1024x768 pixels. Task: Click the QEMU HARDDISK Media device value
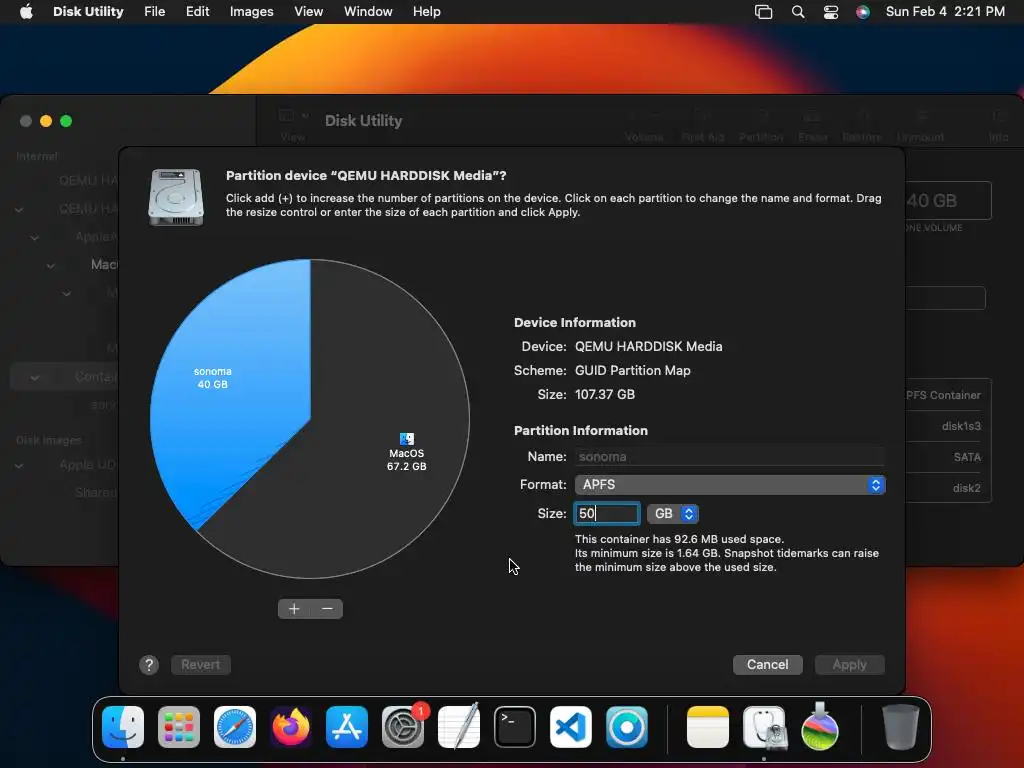pyautogui.click(x=648, y=347)
